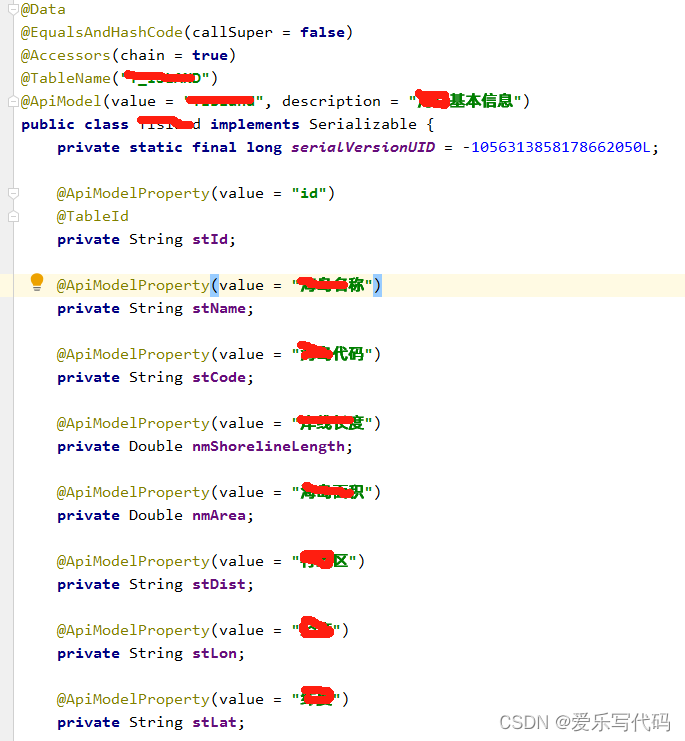Click the serialVersionUID field name
Image resolution: width=685 pixels, height=741 pixels.
(363, 147)
